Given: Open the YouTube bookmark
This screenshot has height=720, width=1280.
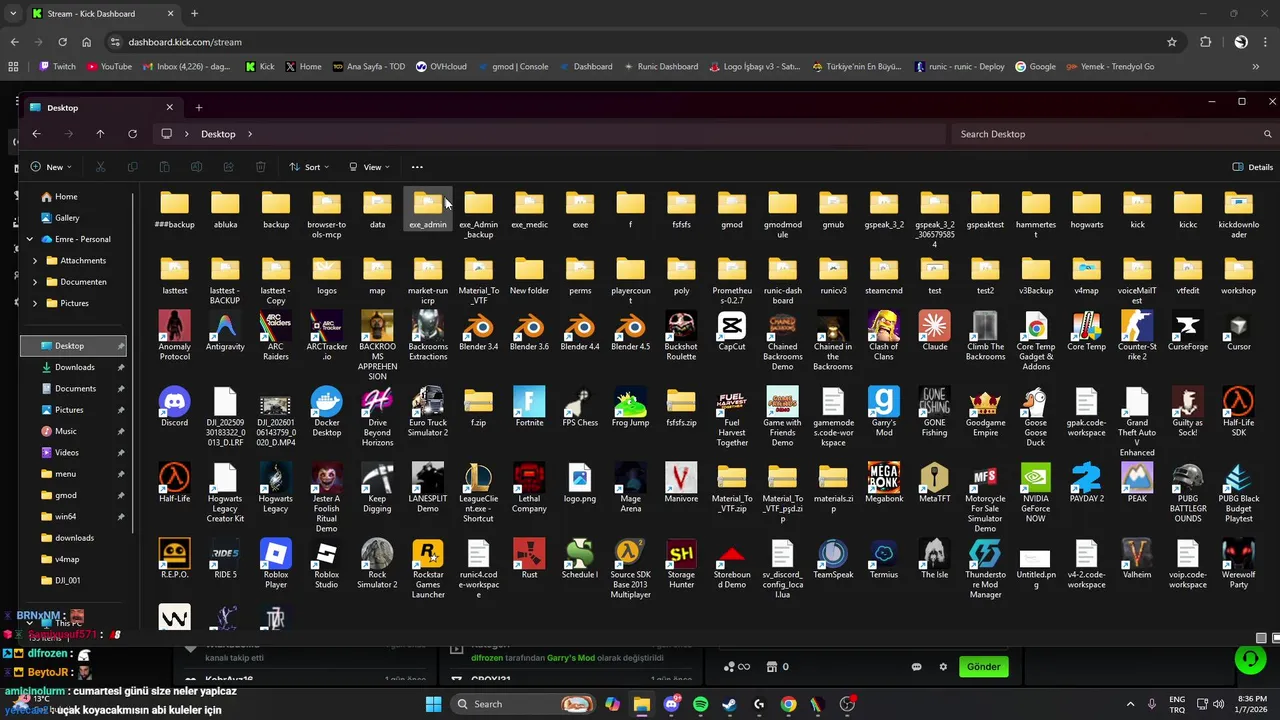Looking at the screenshot, I should tap(109, 67).
